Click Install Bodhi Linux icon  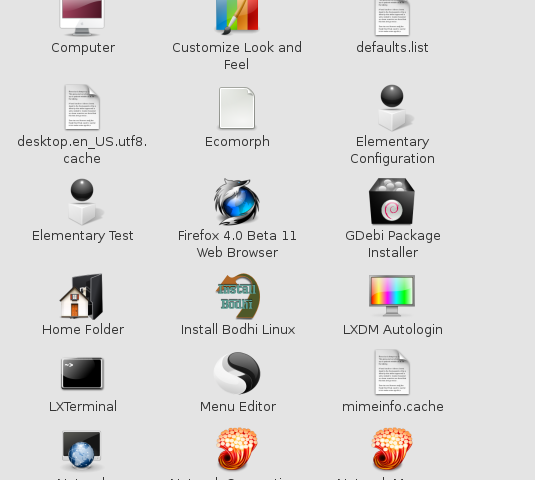click(237, 296)
